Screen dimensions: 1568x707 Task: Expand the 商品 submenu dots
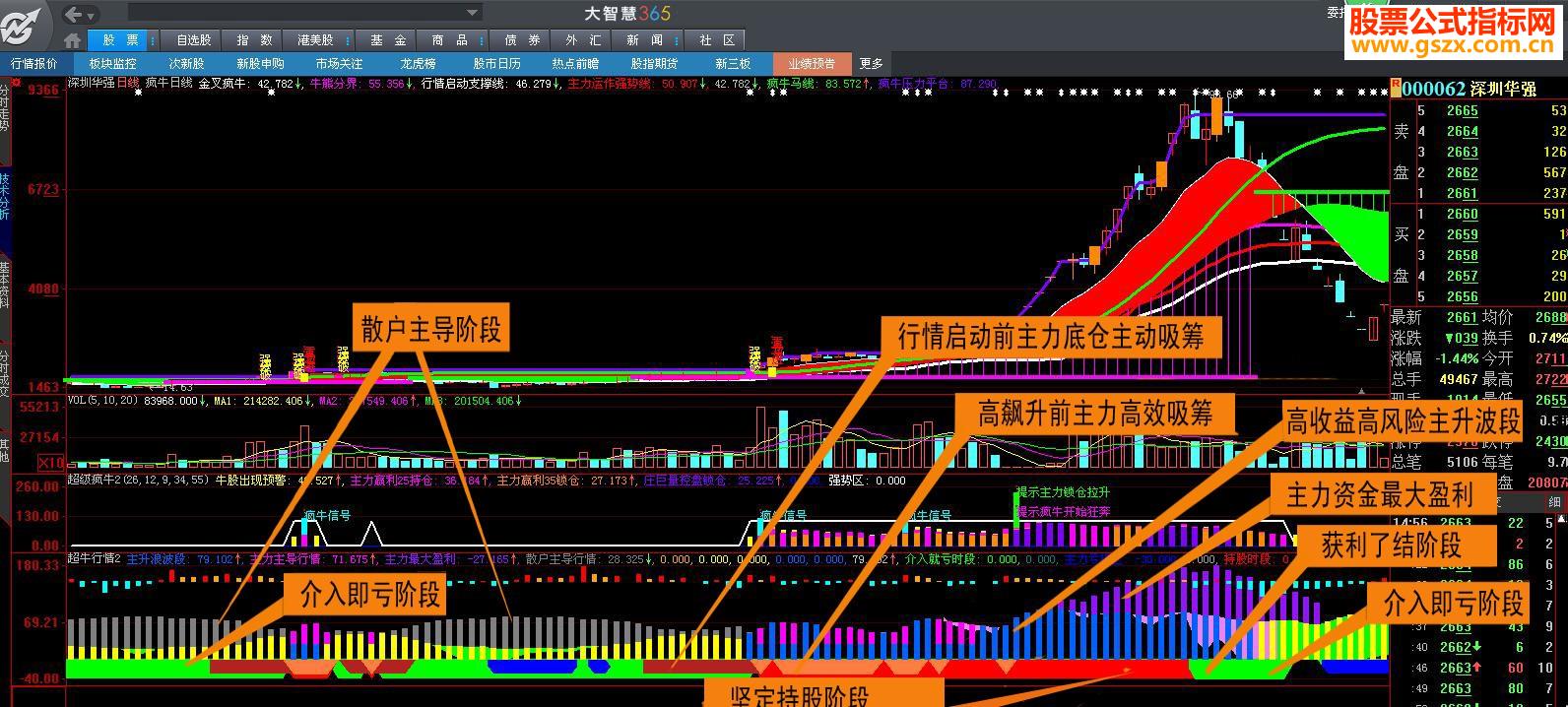[482, 40]
